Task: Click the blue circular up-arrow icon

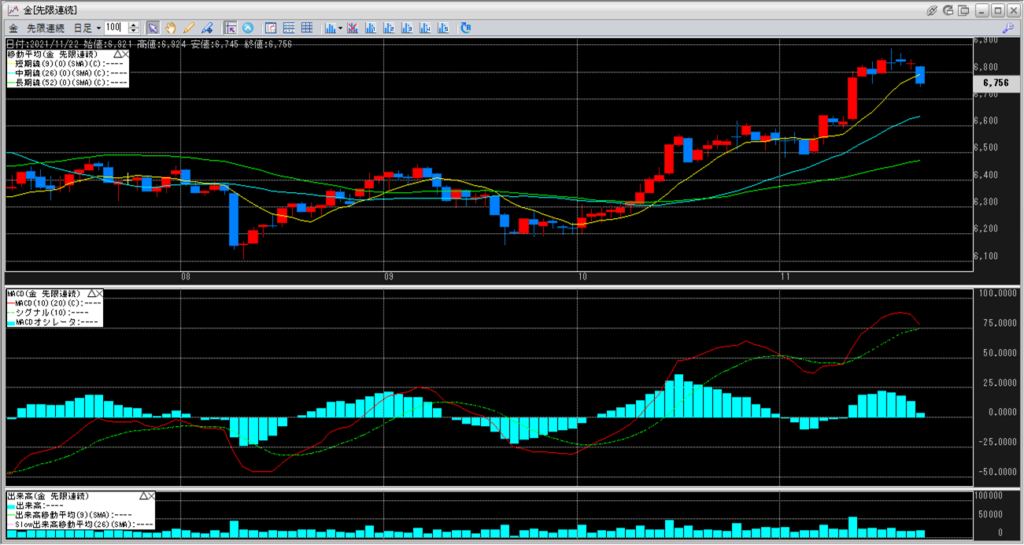Action: [248, 27]
